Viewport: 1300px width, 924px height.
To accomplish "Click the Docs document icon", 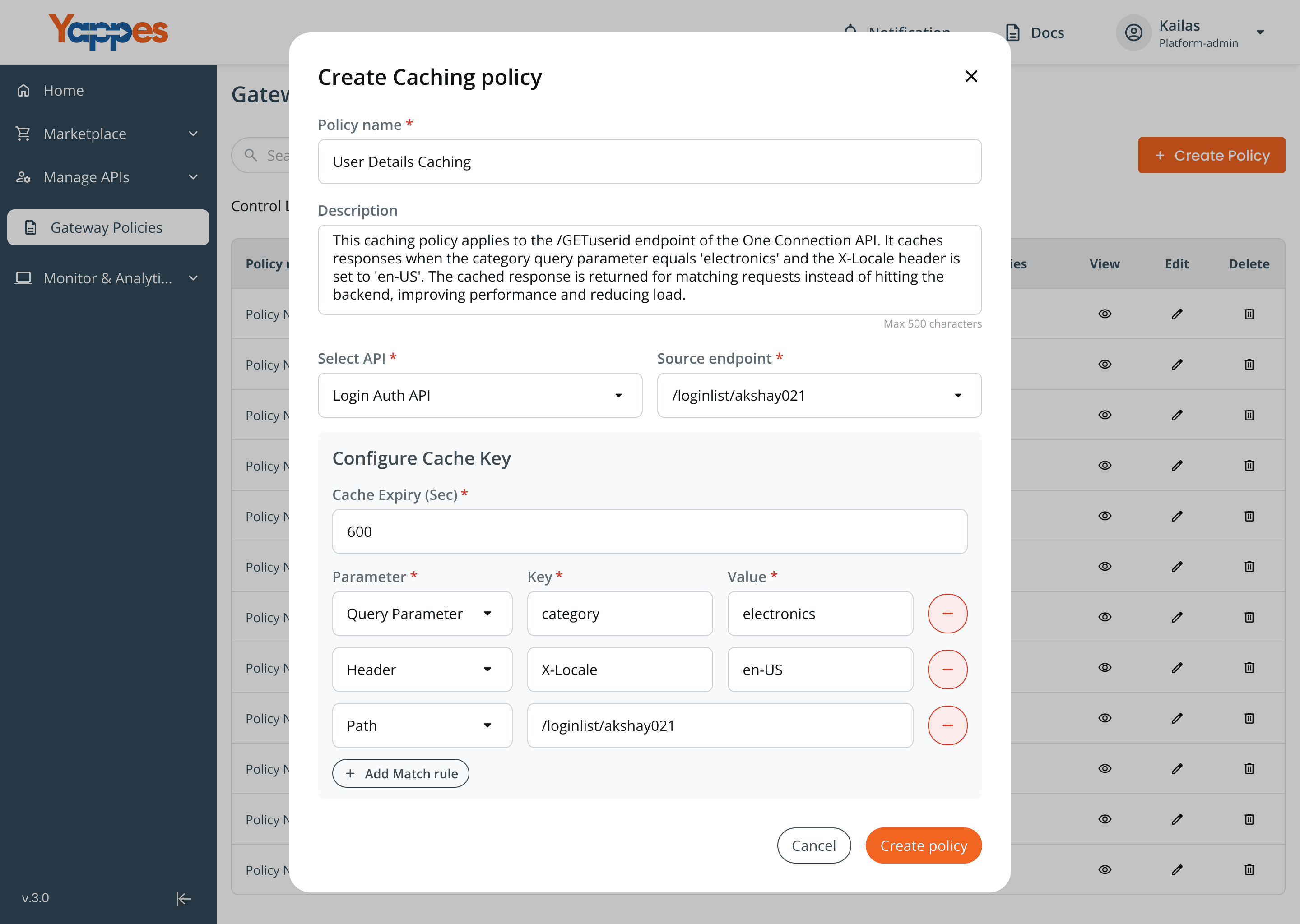I will (1013, 32).
